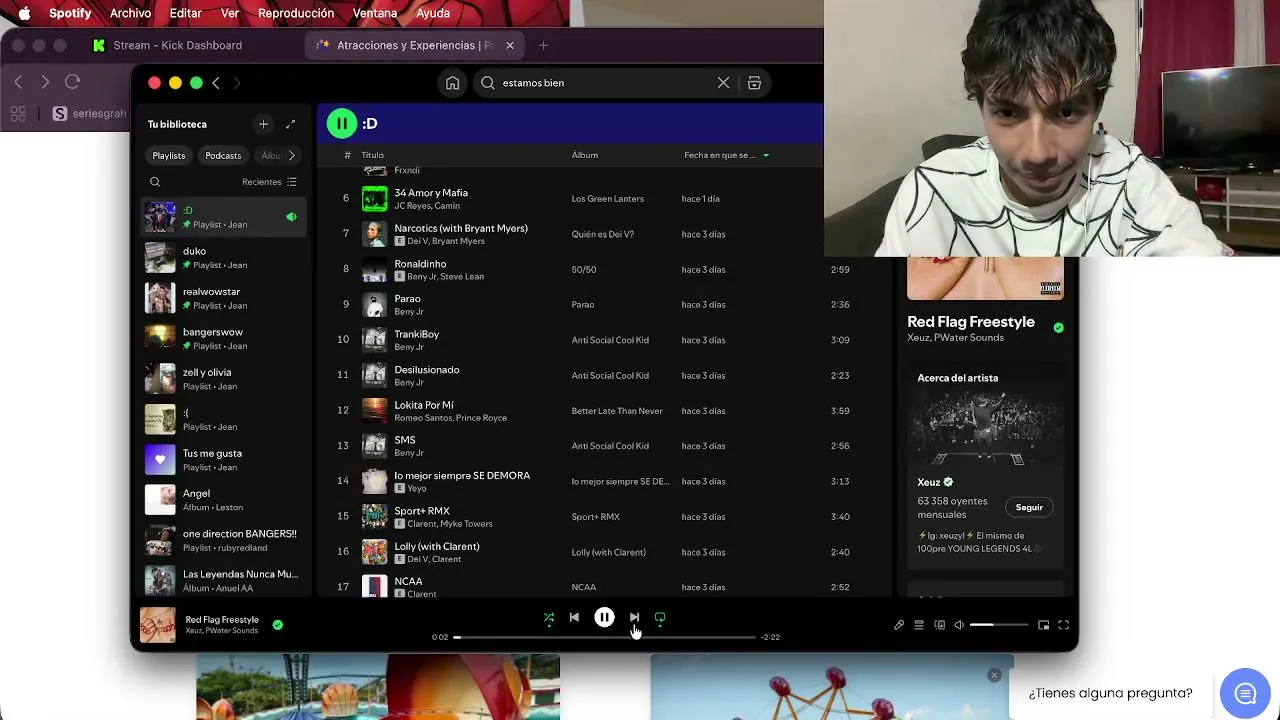Open the 'Los Green Lanters' album link
The image size is (1280, 720).
pos(607,199)
